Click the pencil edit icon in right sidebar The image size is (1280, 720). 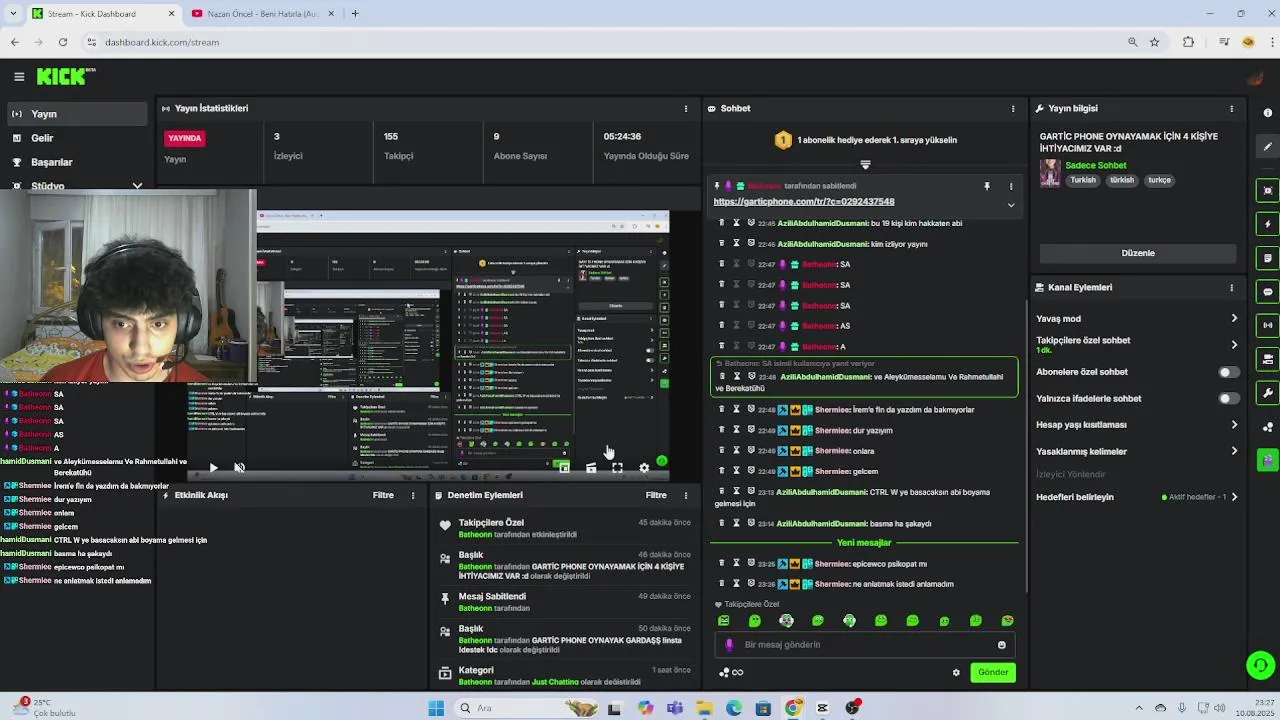(x=1268, y=146)
